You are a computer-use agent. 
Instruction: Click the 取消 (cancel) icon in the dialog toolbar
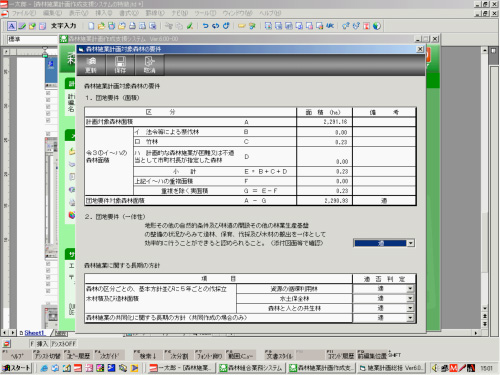coord(149,65)
